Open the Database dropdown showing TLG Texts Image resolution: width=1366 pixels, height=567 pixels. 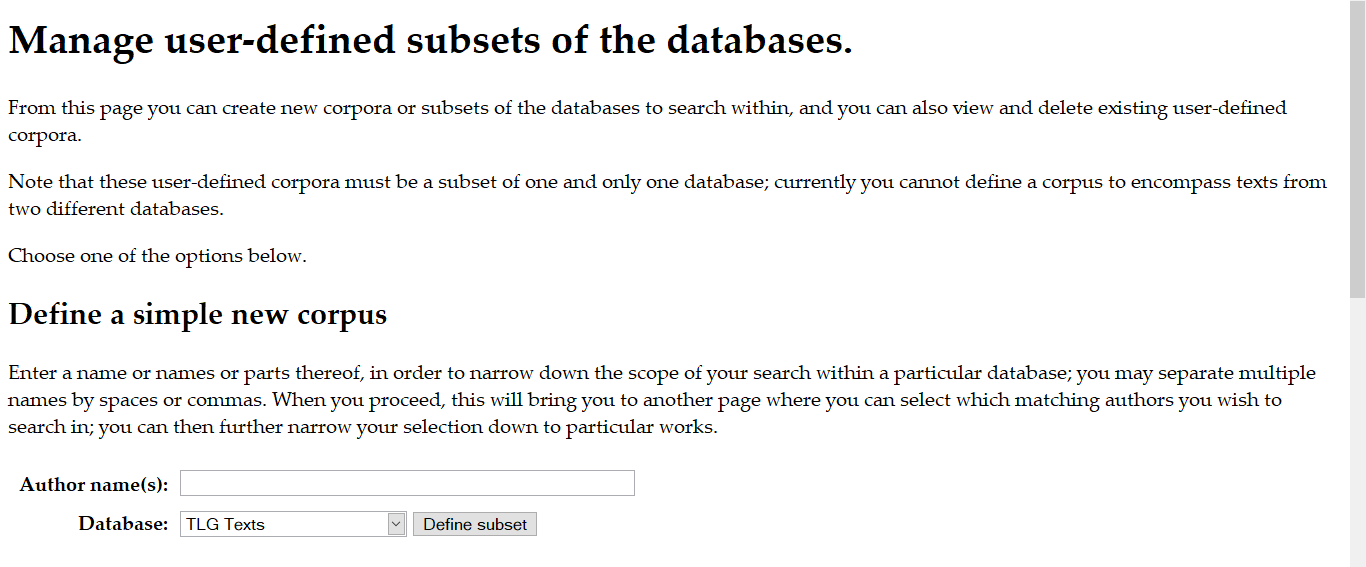coord(293,524)
